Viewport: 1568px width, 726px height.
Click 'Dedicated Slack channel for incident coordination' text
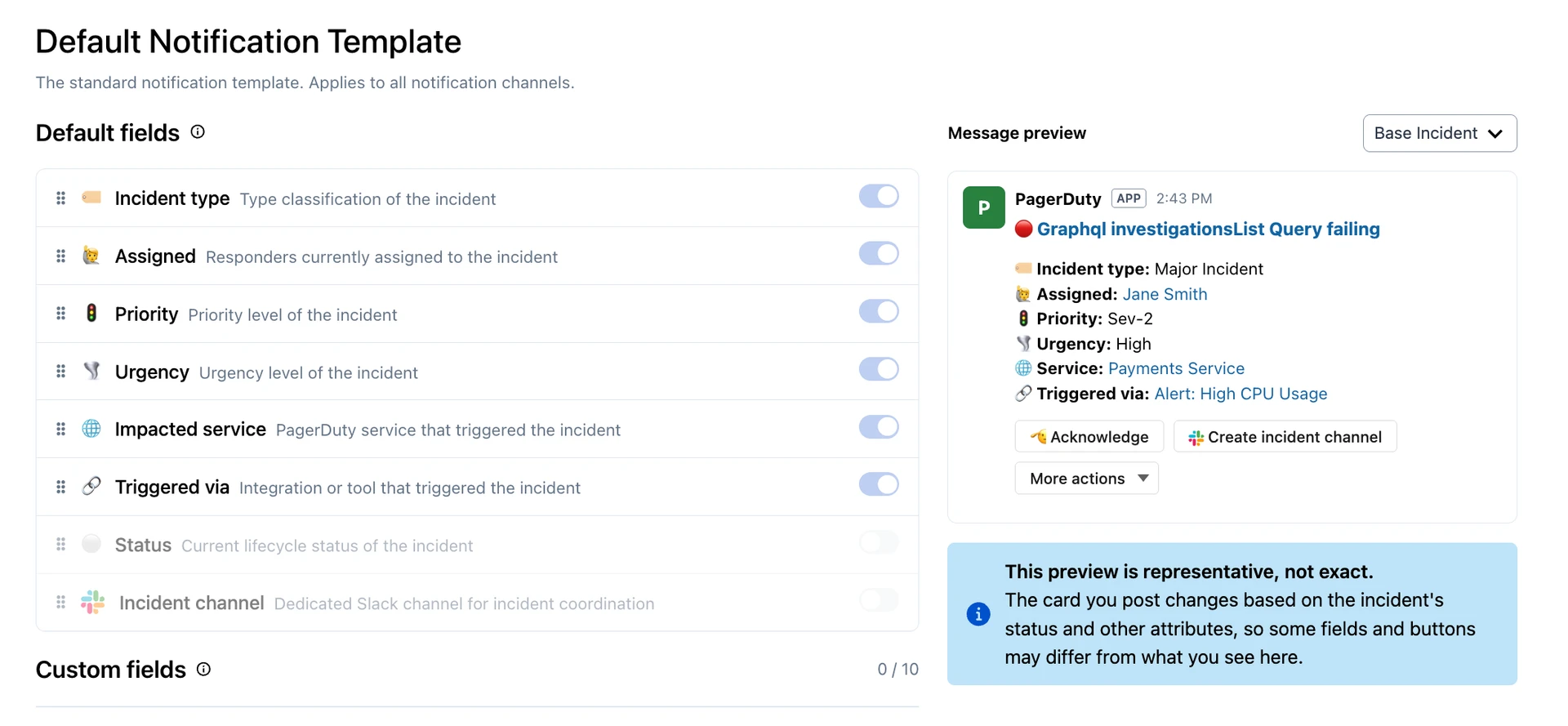(x=464, y=604)
